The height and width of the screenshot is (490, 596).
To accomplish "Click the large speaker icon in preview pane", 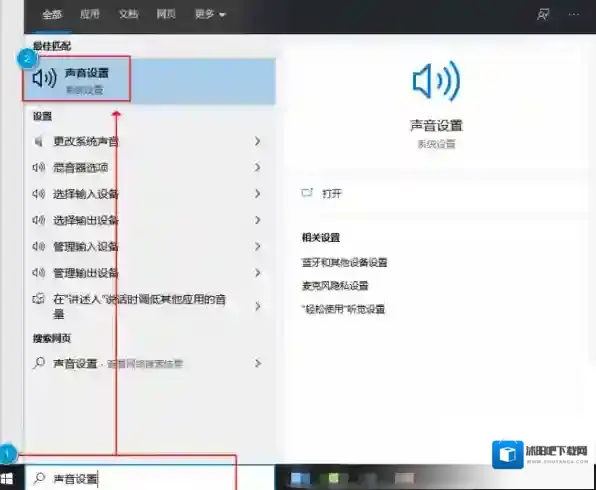I will [436, 81].
